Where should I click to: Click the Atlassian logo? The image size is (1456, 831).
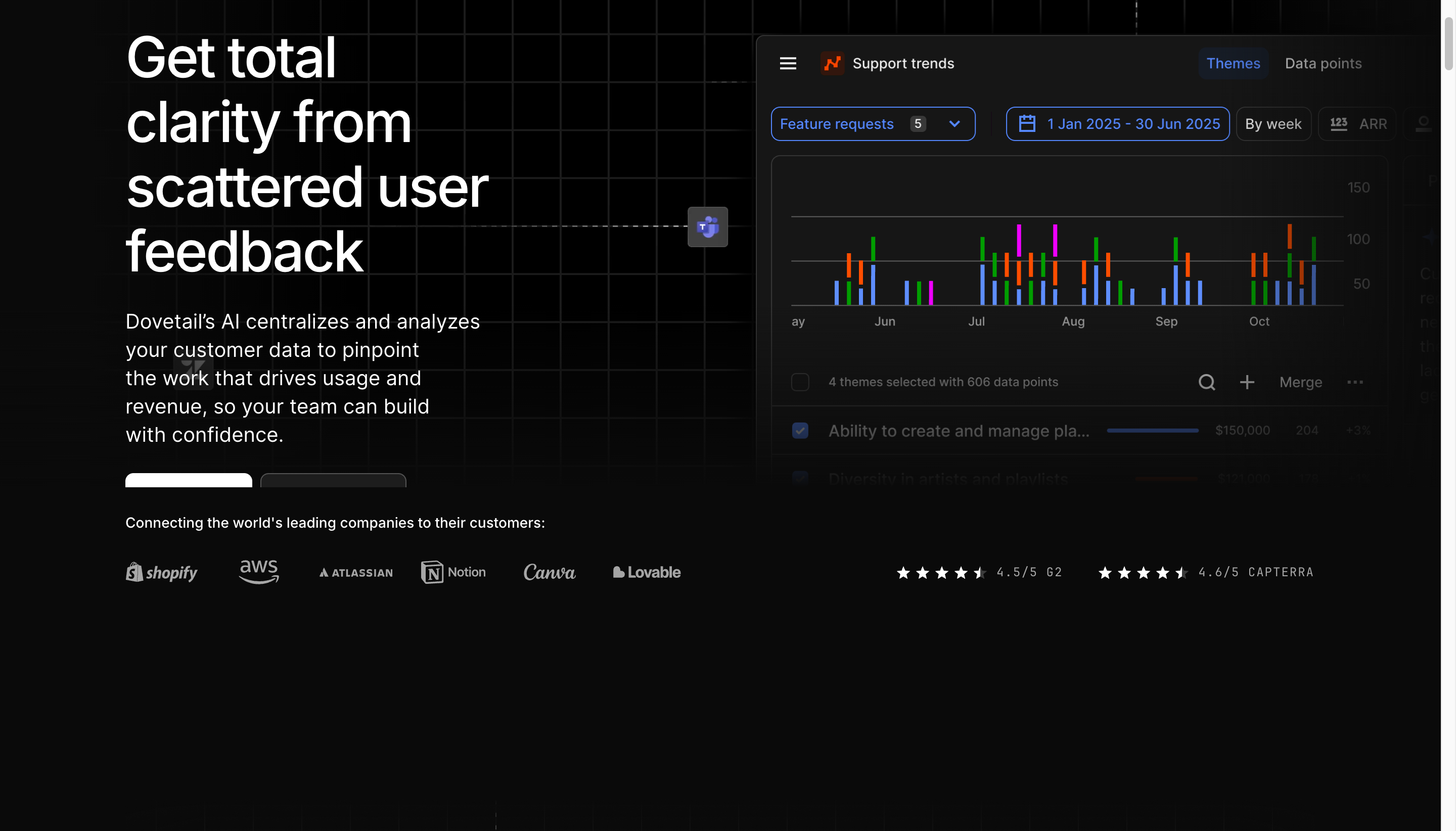(x=356, y=573)
